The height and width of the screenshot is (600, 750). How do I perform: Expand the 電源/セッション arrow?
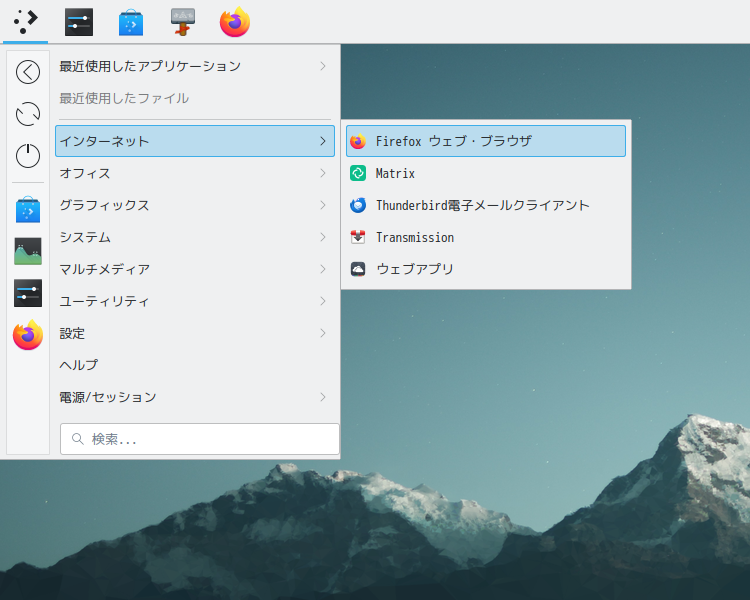(x=323, y=397)
